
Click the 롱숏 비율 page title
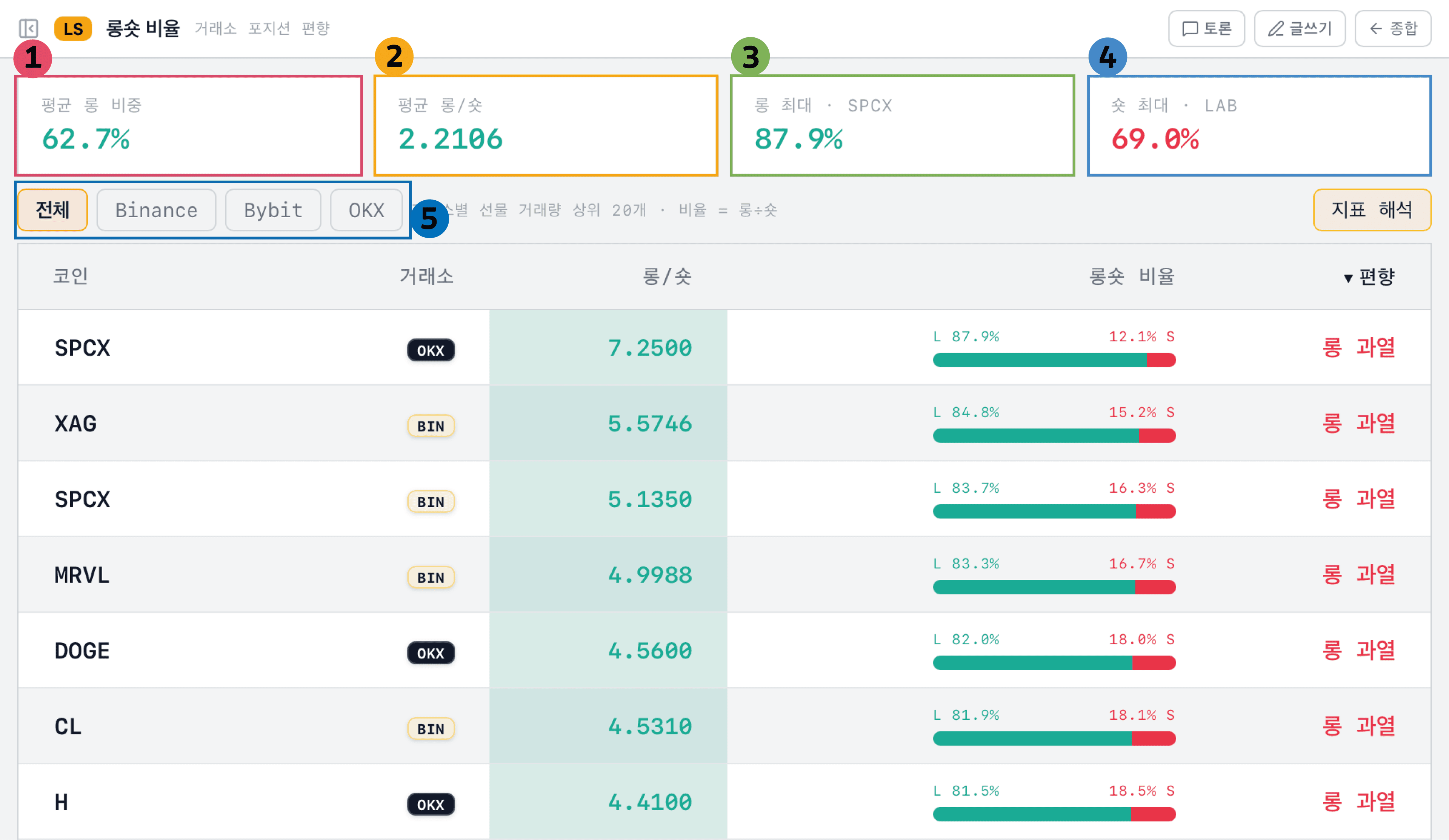pos(143,28)
